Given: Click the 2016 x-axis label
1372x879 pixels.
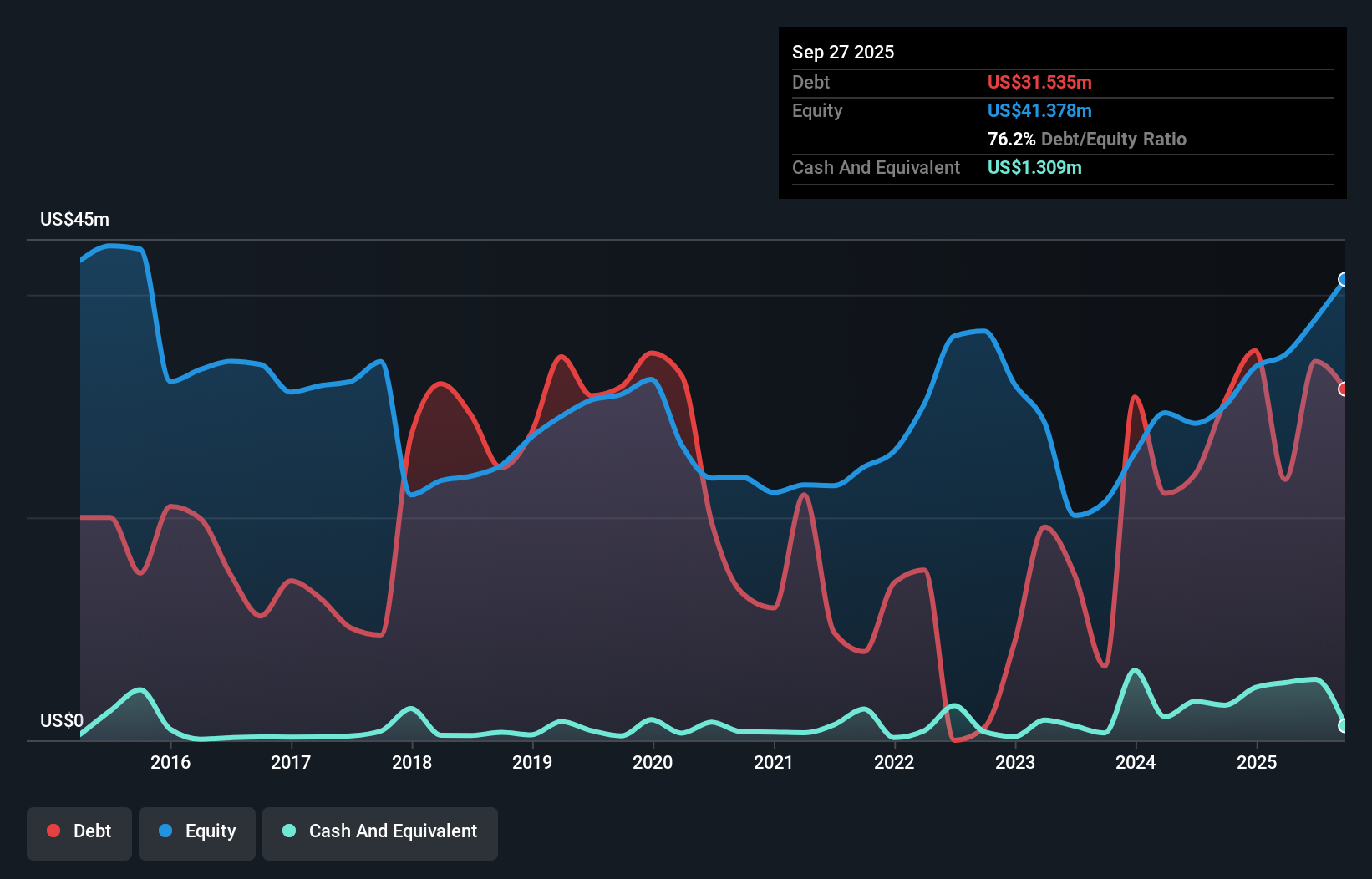Looking at the screenshot, I should 170,762.
